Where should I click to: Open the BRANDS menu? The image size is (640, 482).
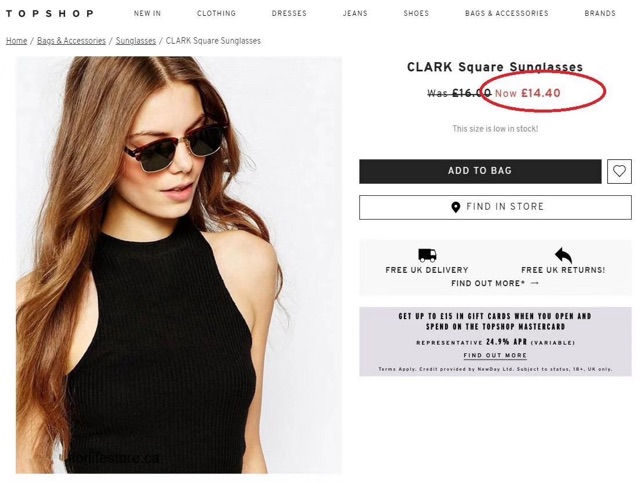(x=600, y=14)
